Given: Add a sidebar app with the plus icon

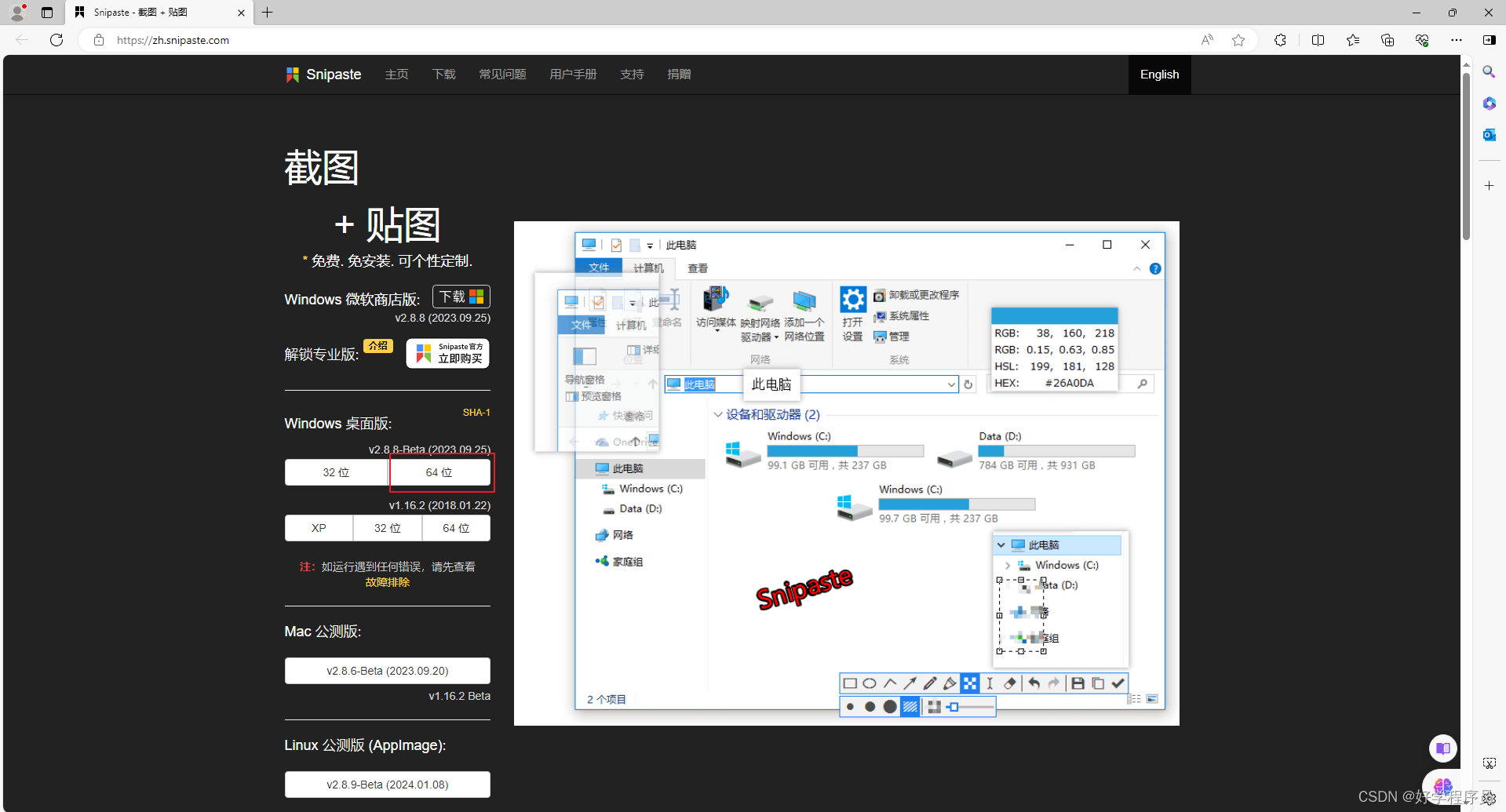Looking at the screenshot, I should click(1489, 186).
